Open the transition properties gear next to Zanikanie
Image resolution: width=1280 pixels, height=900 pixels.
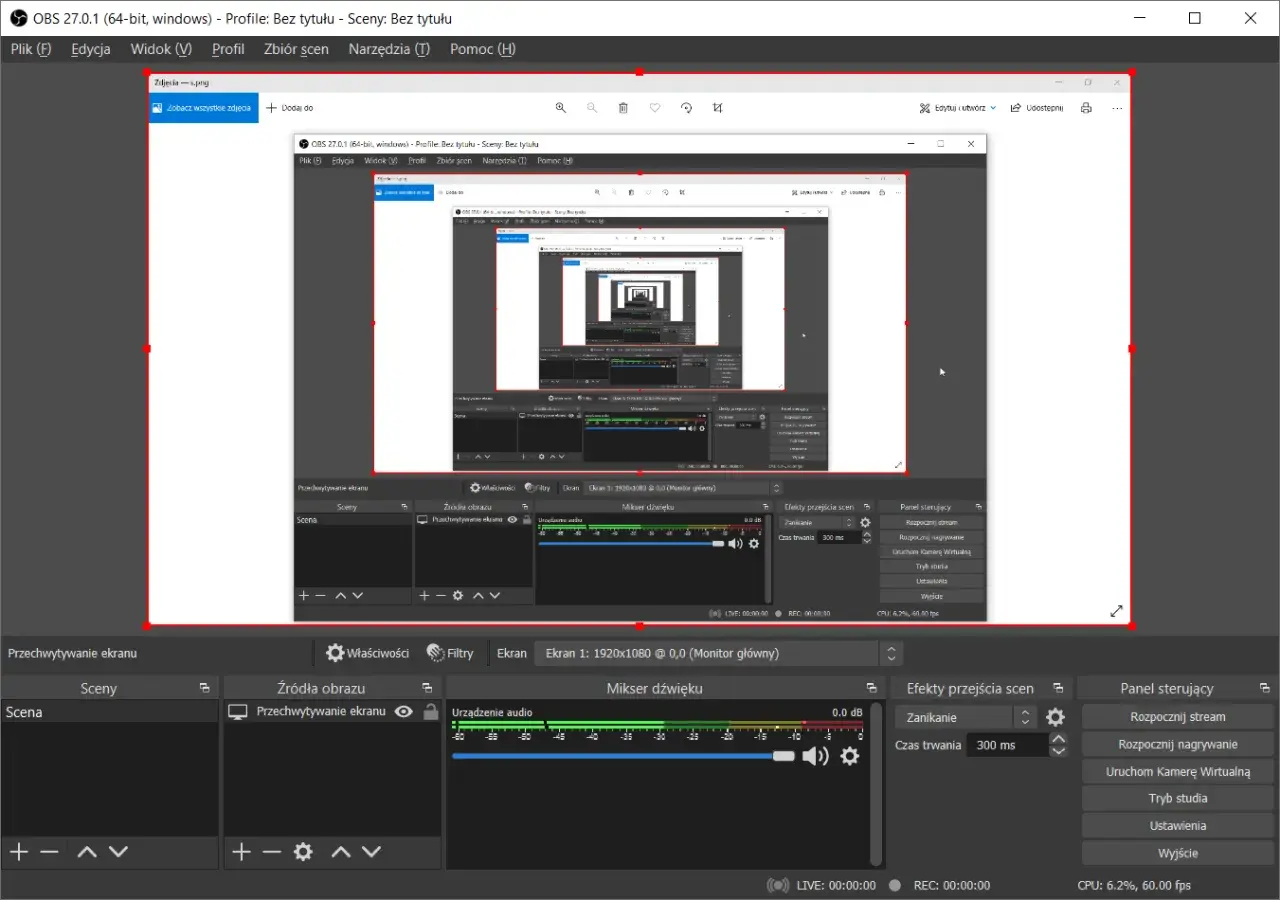(x=1055, y=717)
